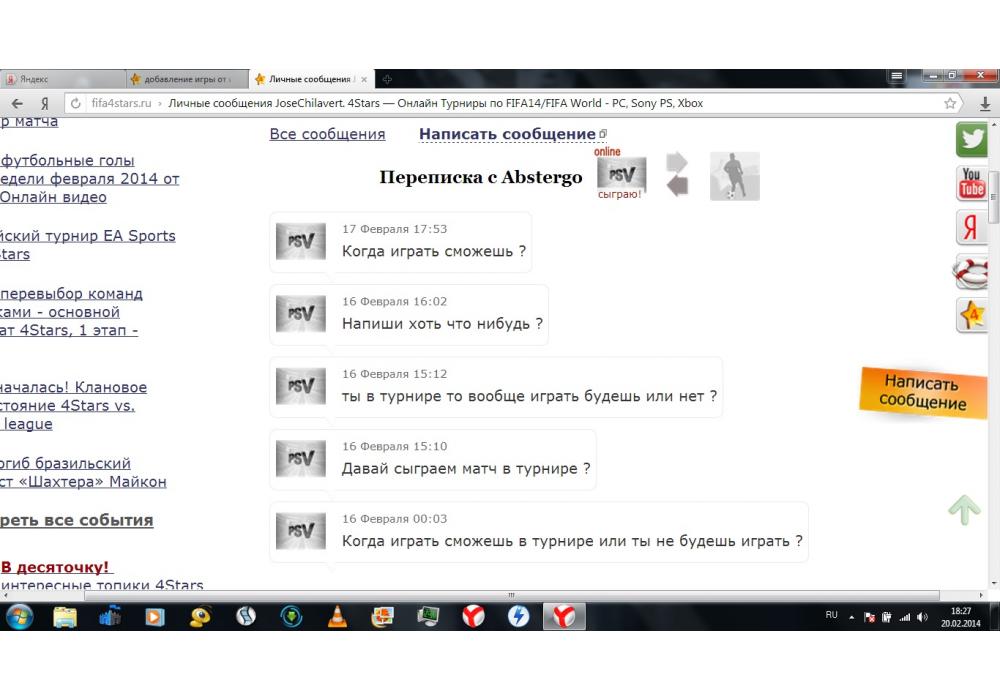Open the yellow Agent-style taskbar icon
This screenshot has height=700, width=1000.
pyautogui.click(x=200, y=616)
